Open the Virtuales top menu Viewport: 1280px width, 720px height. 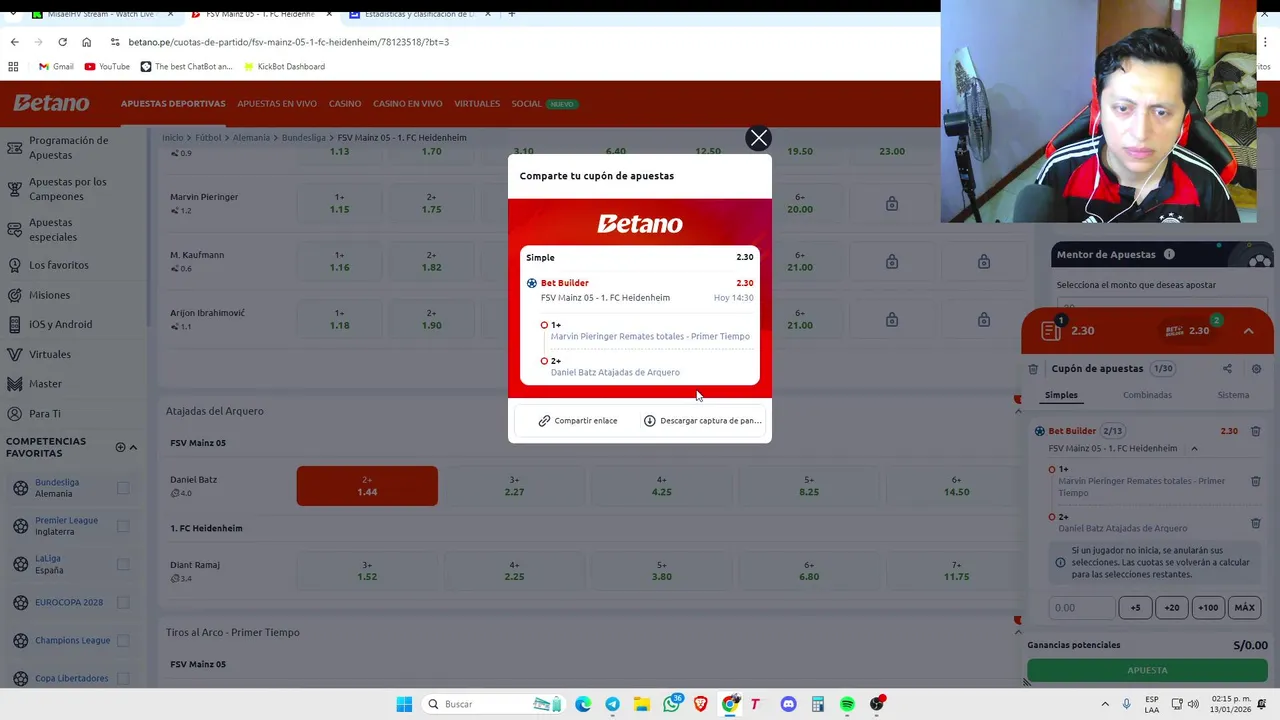coord(477,104)
